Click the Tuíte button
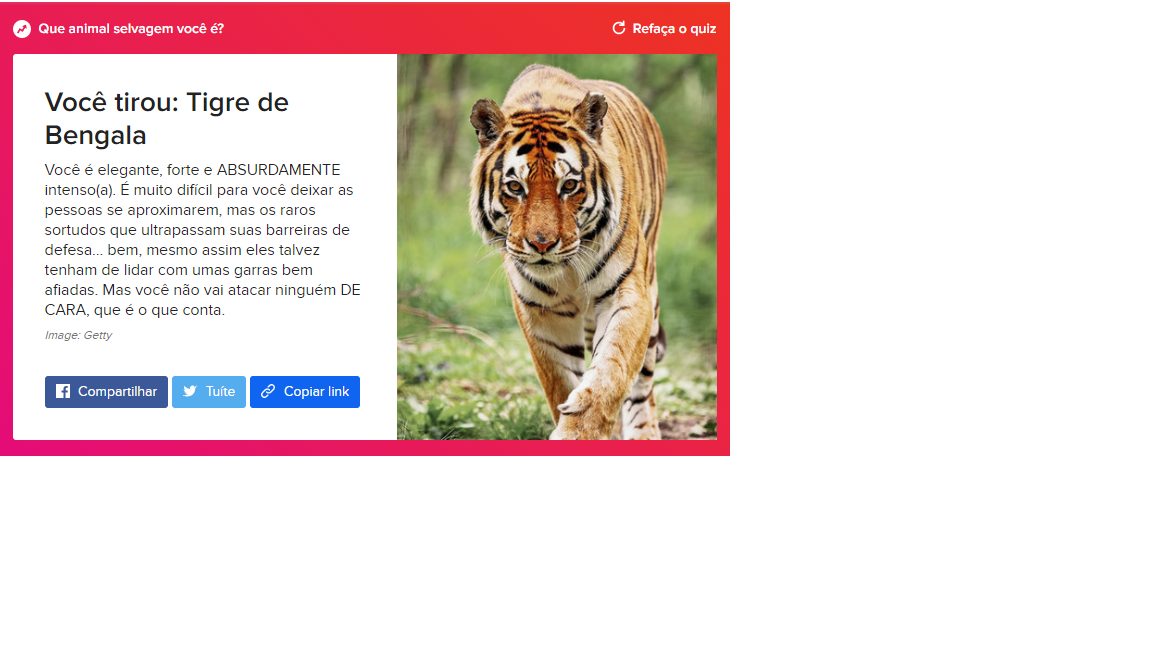The height and width of the screenshot is (648, 1152). click(x=209, y=392)
